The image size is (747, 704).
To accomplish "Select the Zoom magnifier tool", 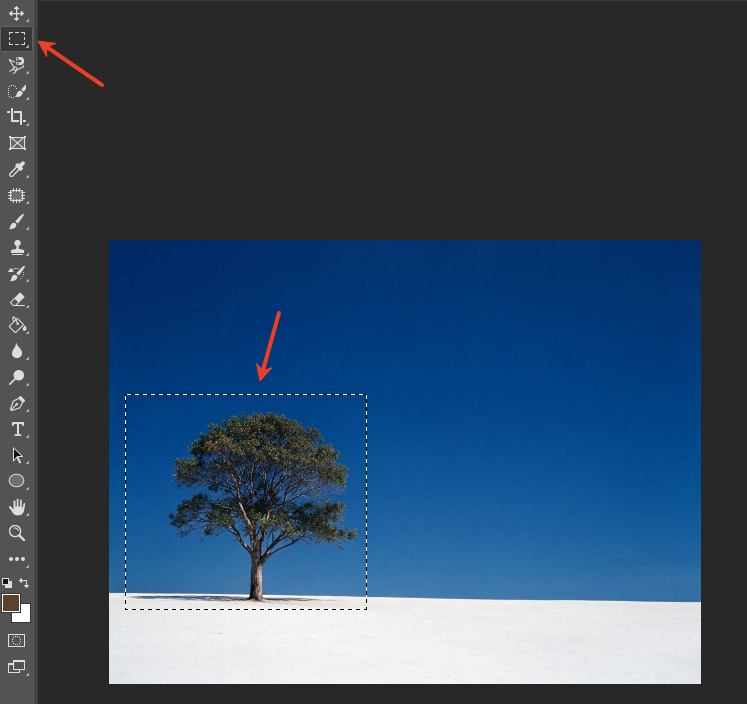I will click(17, 533).
